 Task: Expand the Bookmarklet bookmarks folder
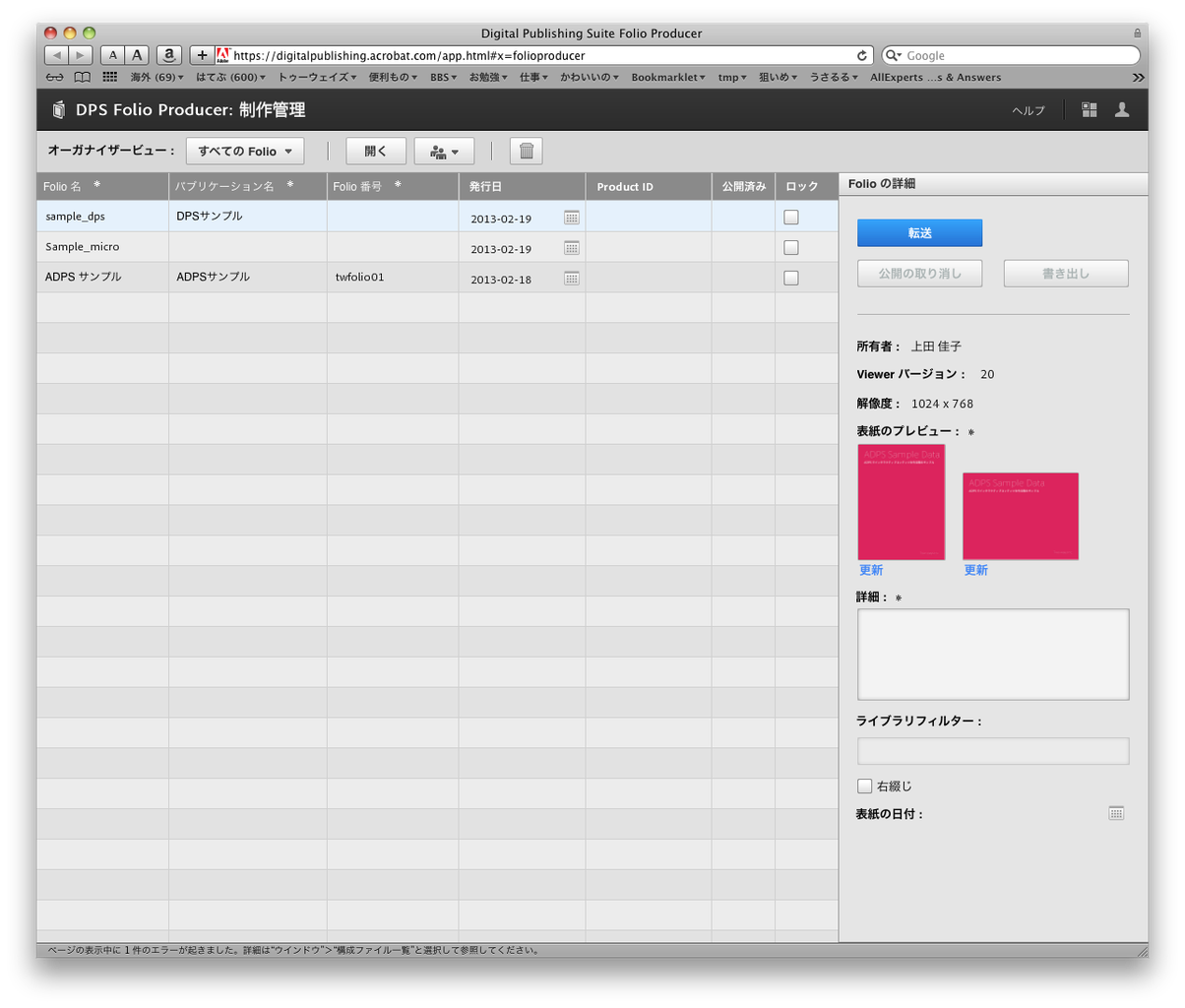669,77
